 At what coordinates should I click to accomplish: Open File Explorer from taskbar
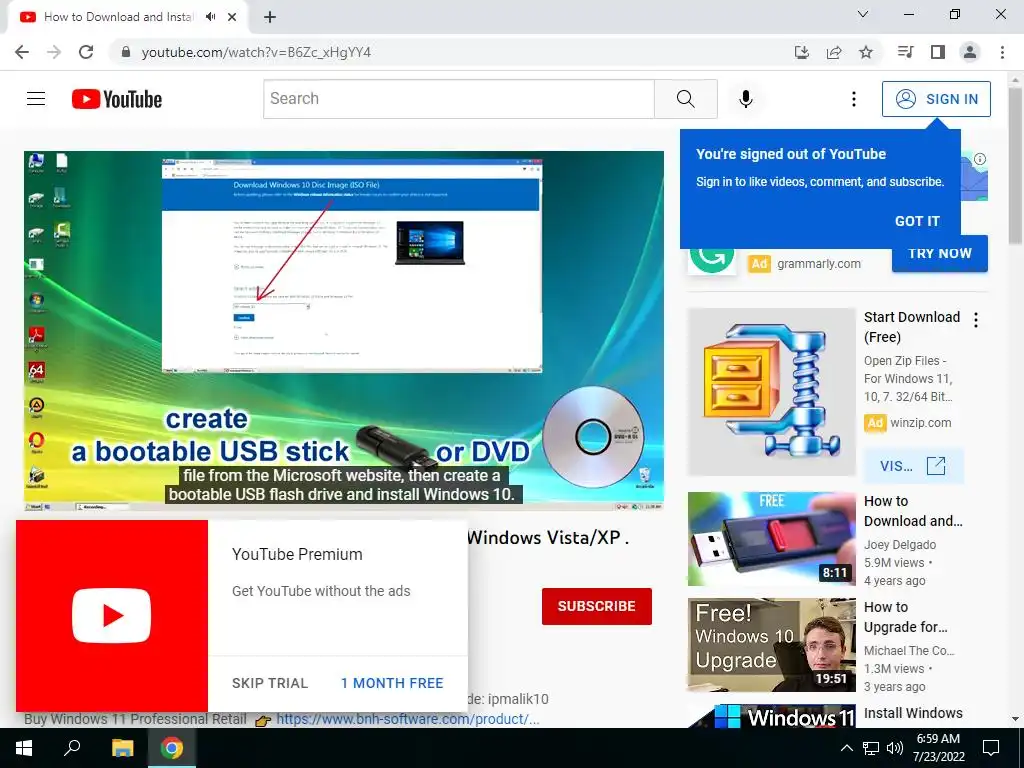point(122,748)
